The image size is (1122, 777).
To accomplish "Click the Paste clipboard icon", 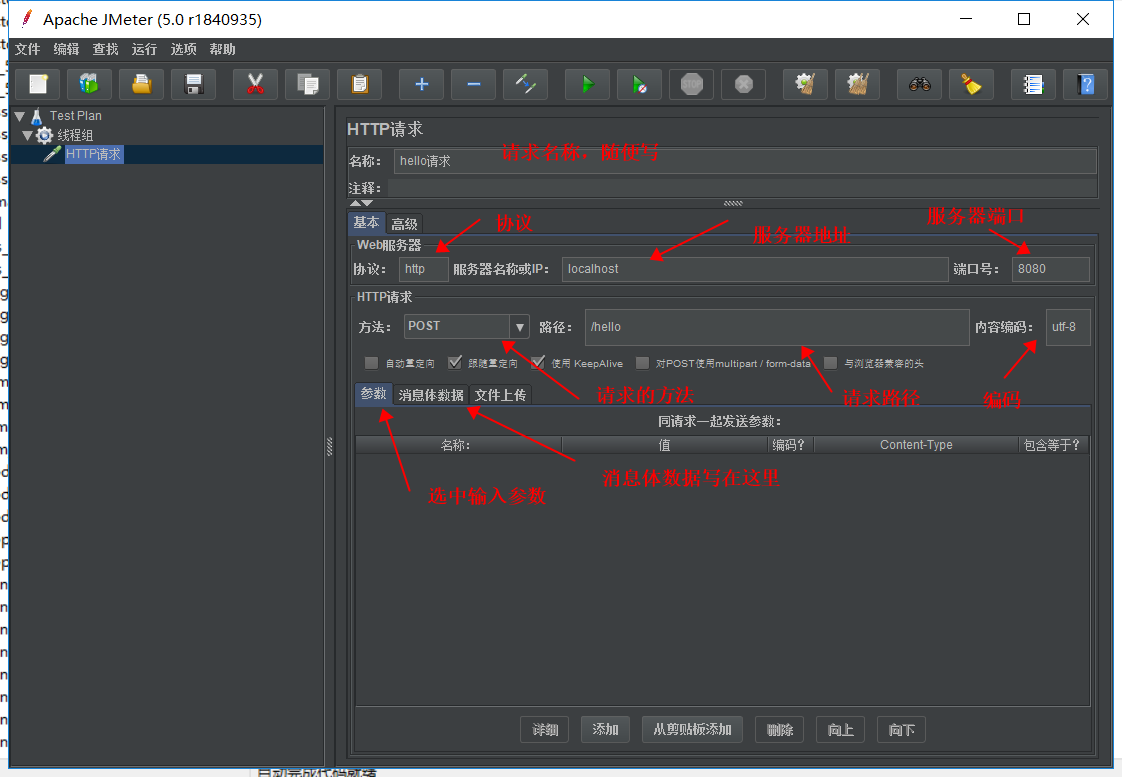I will pyautogui.click(x=360, y=84).
